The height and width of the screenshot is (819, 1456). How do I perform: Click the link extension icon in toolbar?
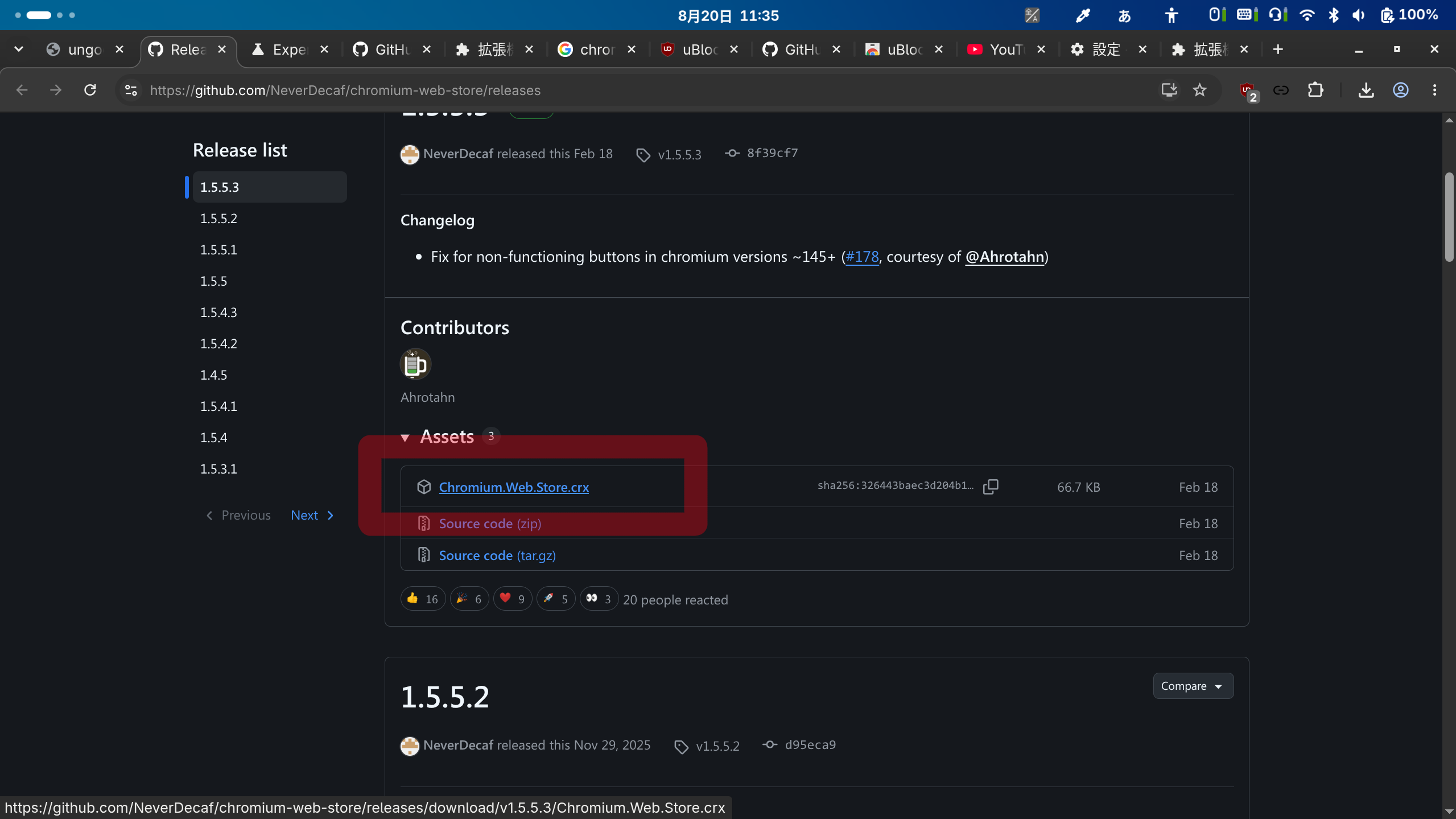point(1281,90)
